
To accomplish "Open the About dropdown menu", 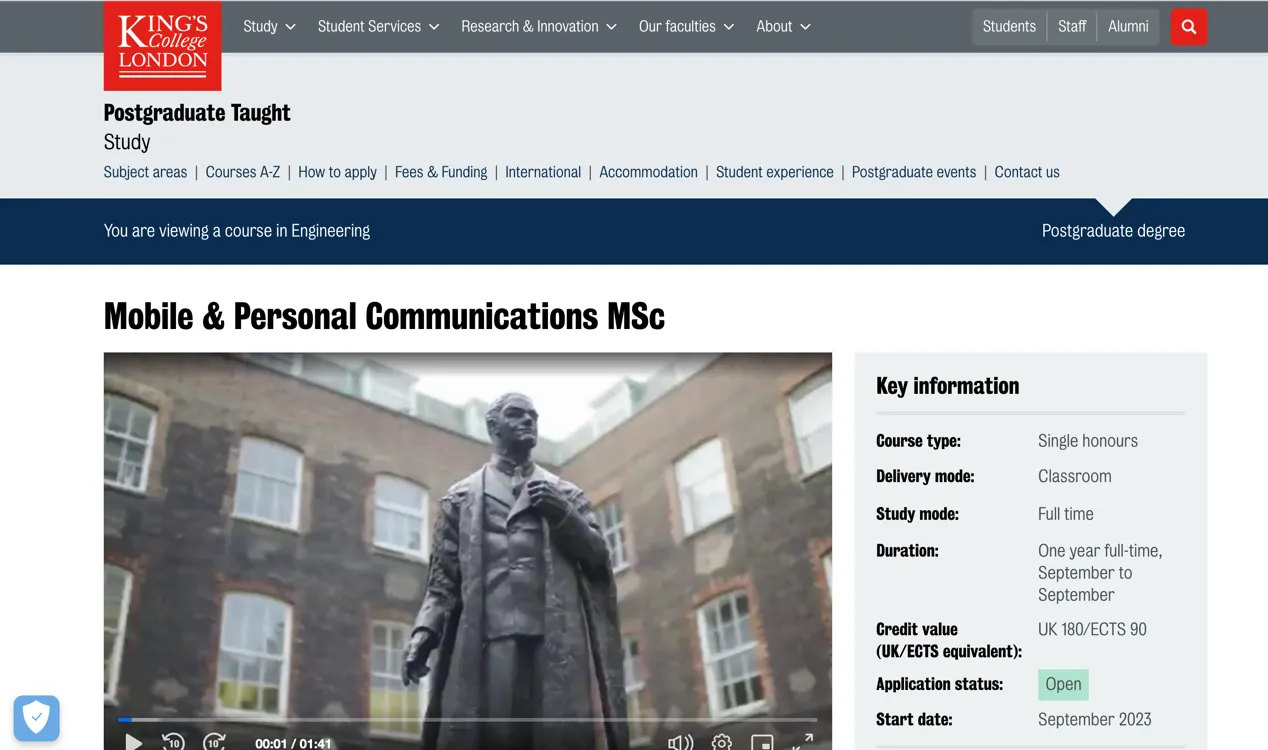I will click(x=783, y=27).
